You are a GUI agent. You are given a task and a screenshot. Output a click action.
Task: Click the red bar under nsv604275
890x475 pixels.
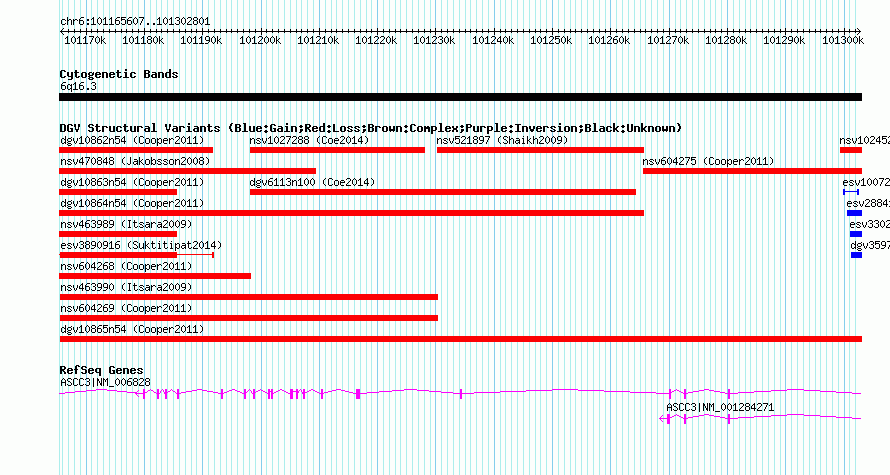752,171
